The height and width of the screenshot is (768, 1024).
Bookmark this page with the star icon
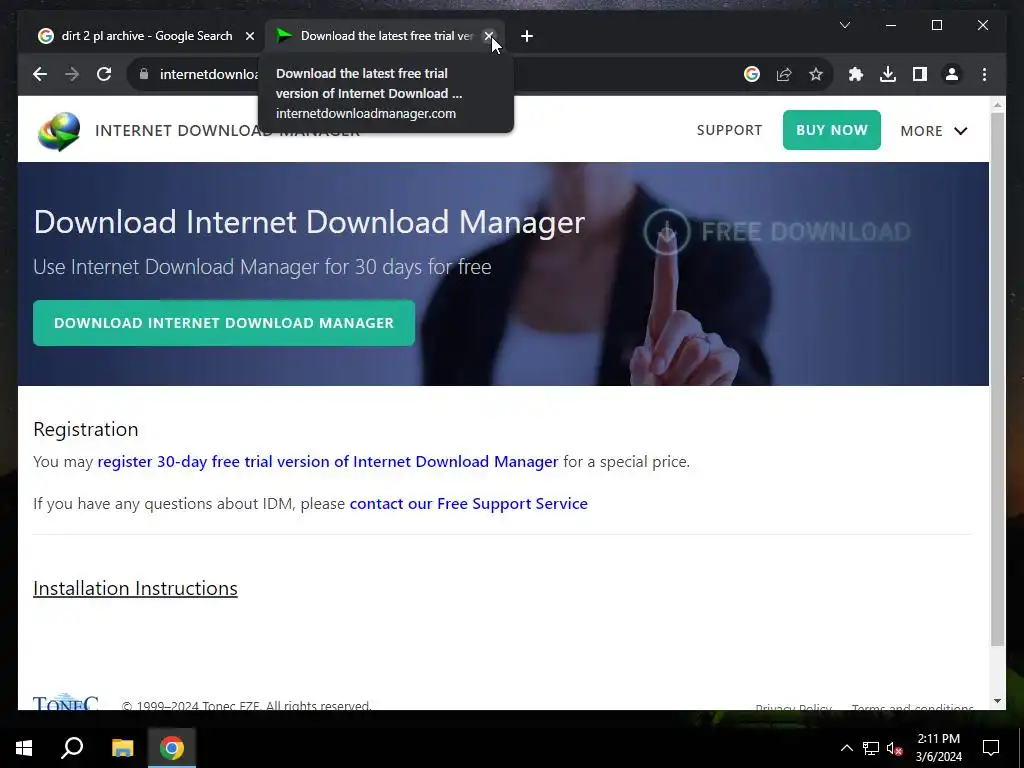816,74
